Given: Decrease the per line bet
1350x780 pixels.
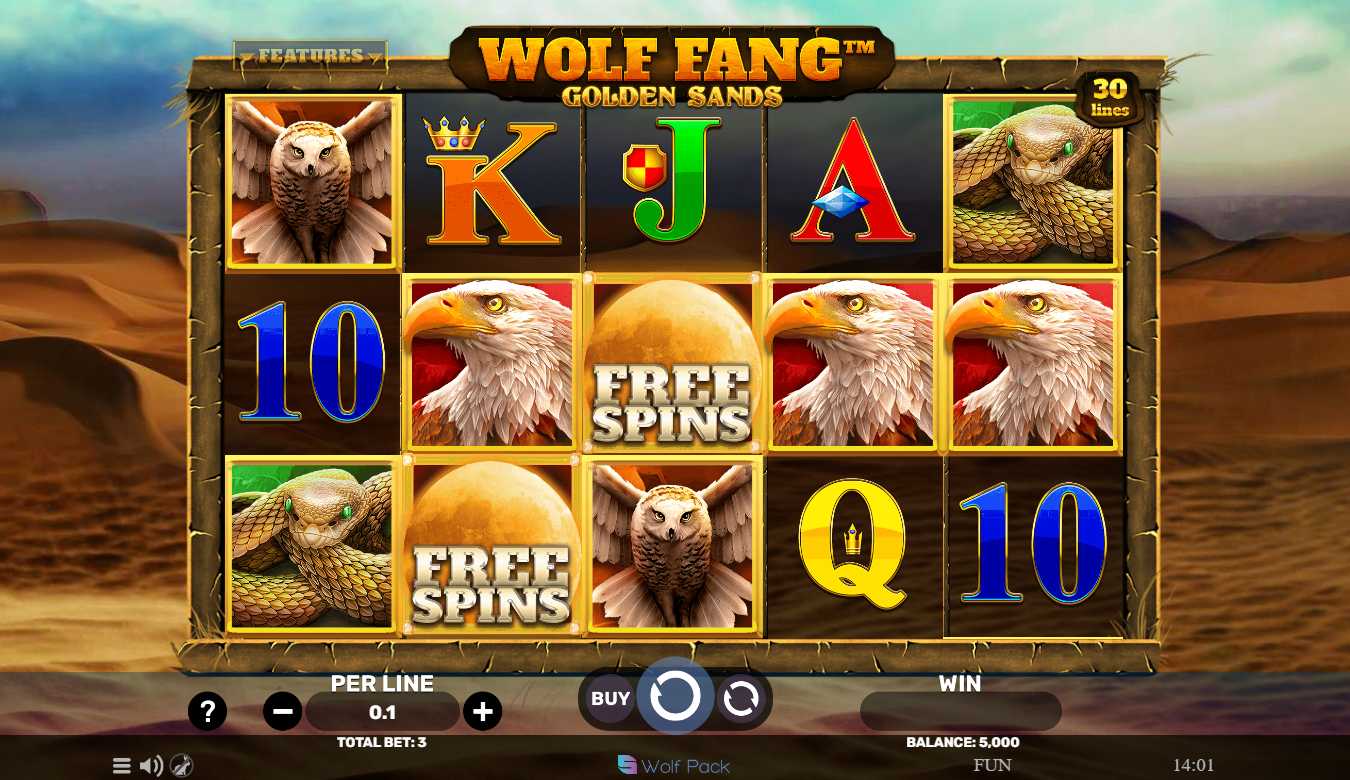Looking at the screenshot, I should click(x=283, y=712).
